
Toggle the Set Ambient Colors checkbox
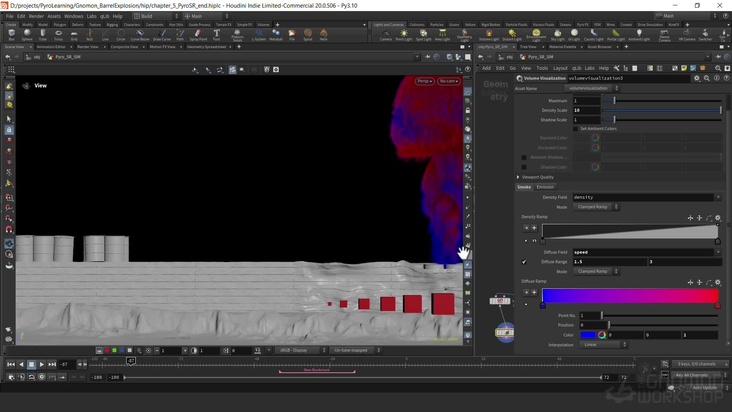coord(575,128)
